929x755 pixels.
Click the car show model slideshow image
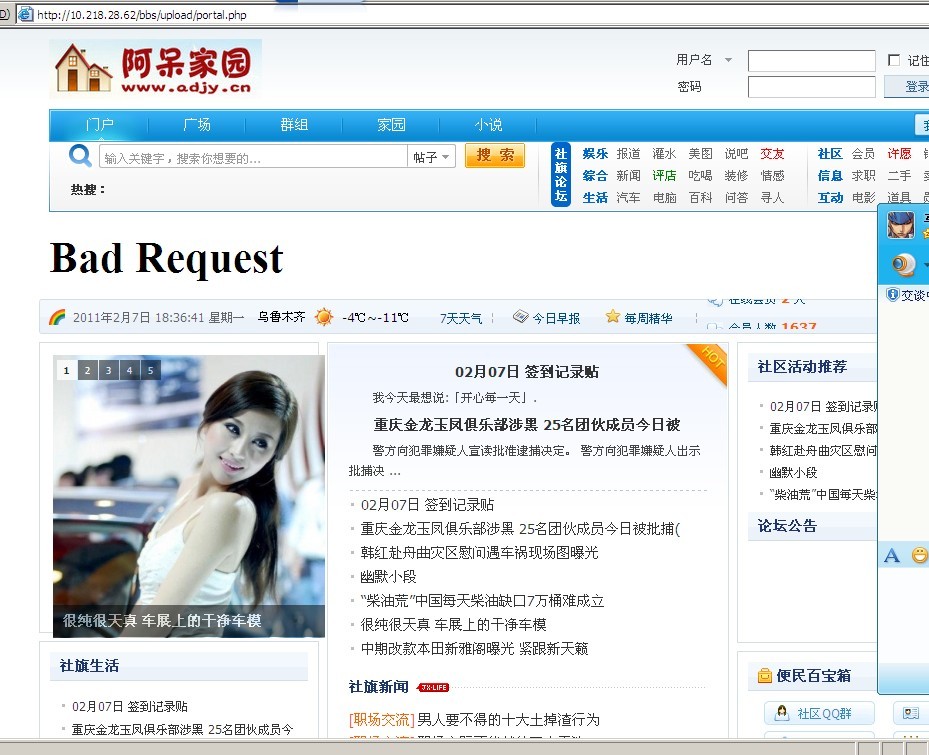pos(189,496)
